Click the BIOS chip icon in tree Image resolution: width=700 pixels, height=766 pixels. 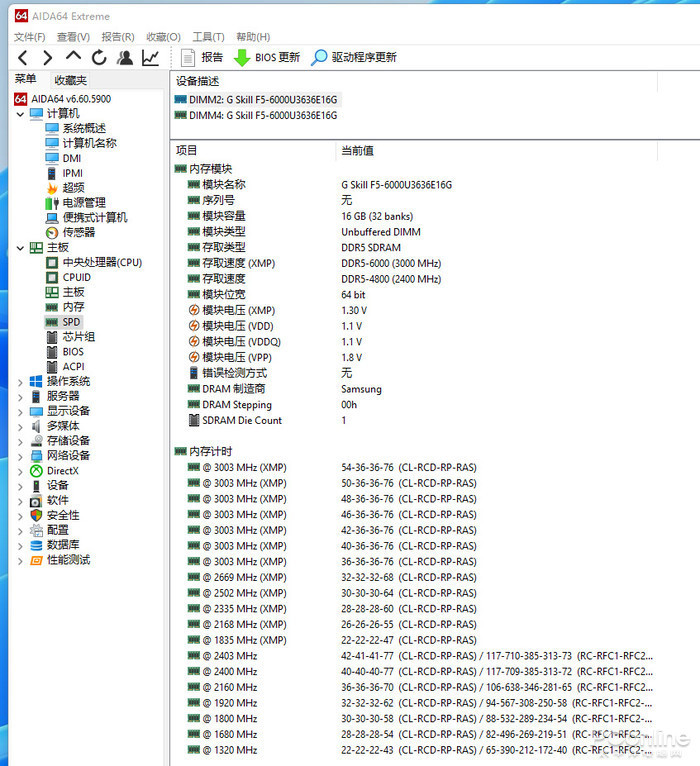click(52, 352)
